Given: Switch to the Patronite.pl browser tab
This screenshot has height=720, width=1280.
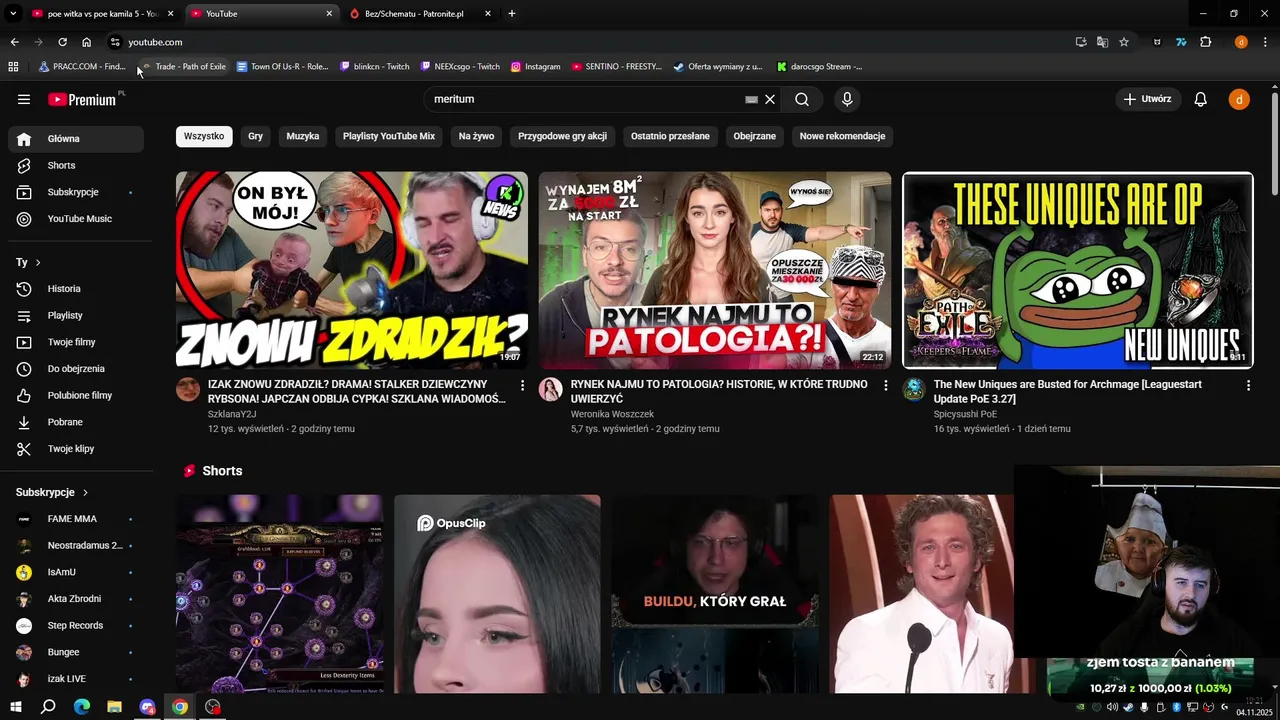Looking at the screenshot, I should (x=420, y=14).
